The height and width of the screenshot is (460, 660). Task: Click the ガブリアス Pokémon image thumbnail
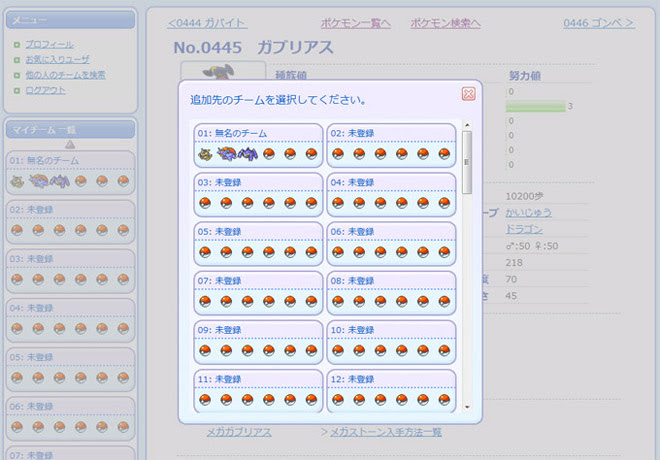click(x=223, y=71)
